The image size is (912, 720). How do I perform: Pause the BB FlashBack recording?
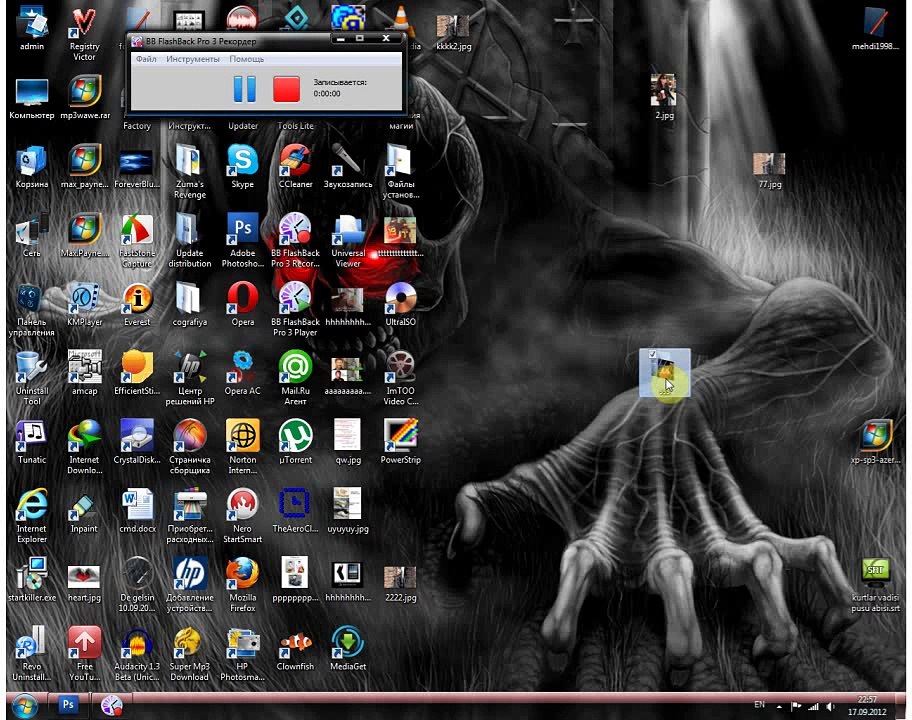[x=244, y=89]
